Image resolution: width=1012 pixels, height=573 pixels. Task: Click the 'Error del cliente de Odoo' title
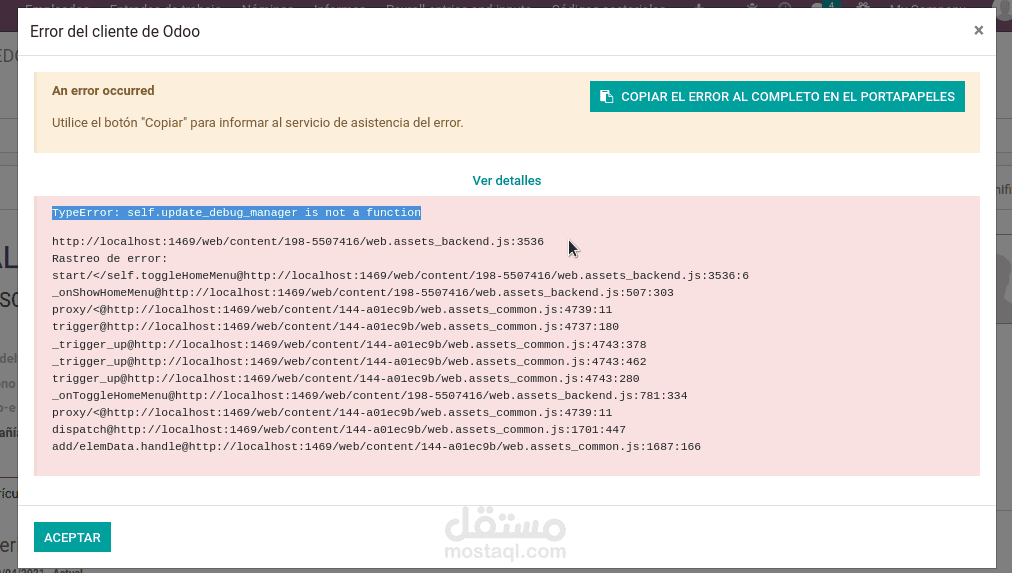115,32
